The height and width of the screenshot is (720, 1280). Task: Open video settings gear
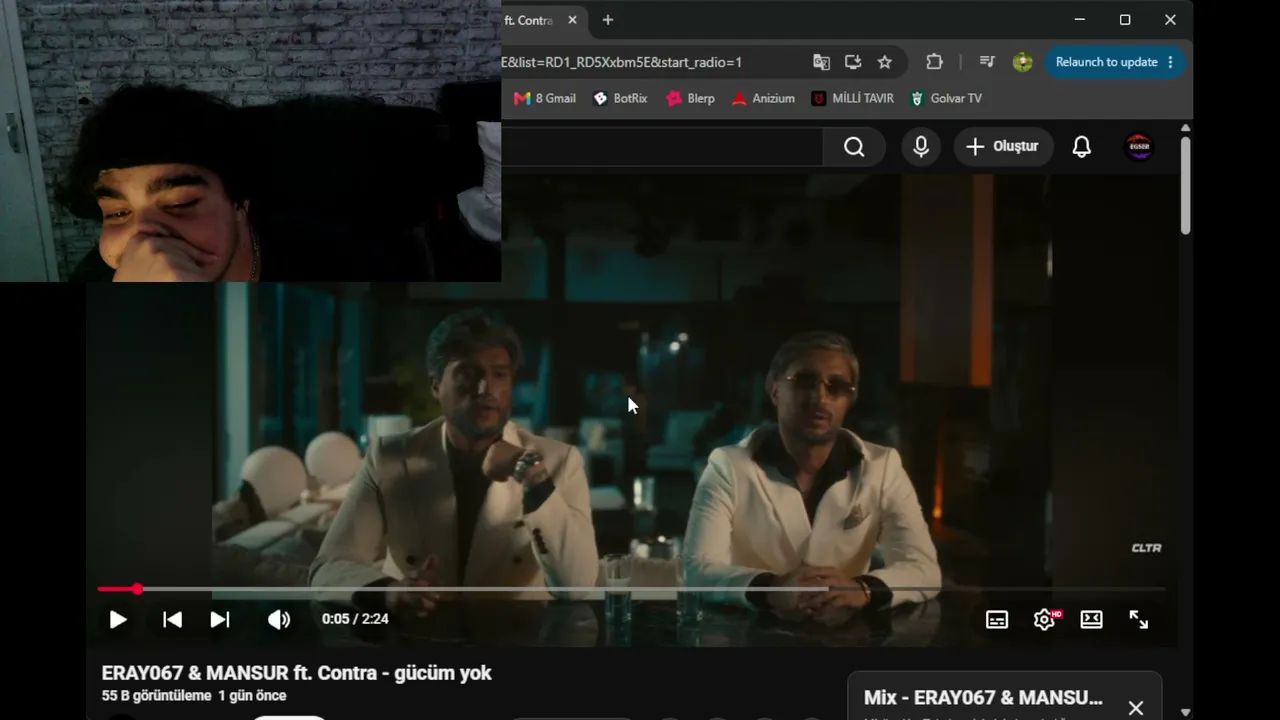[1045, 619]
